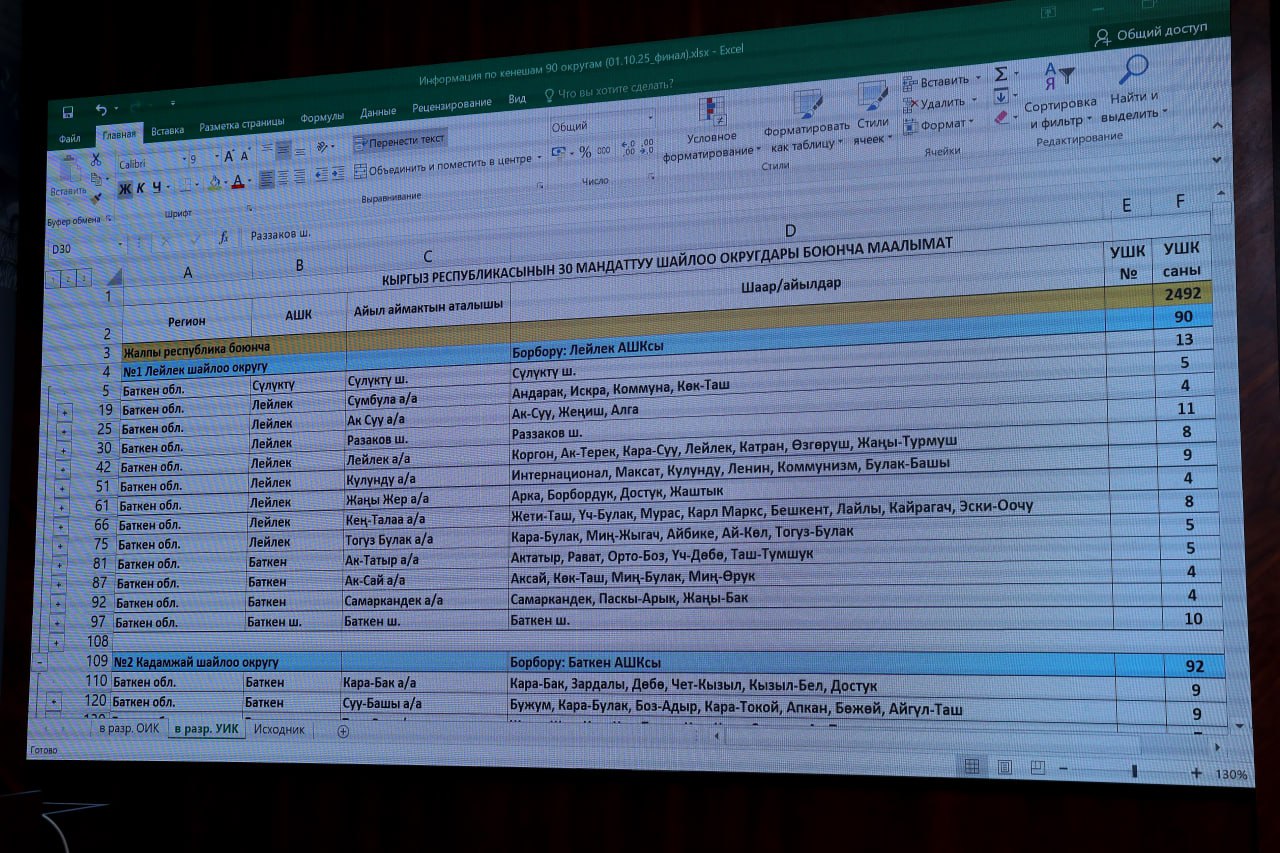
Task: Toggle Wrap Text (Перенести текст)
Action: click(399, 141)
